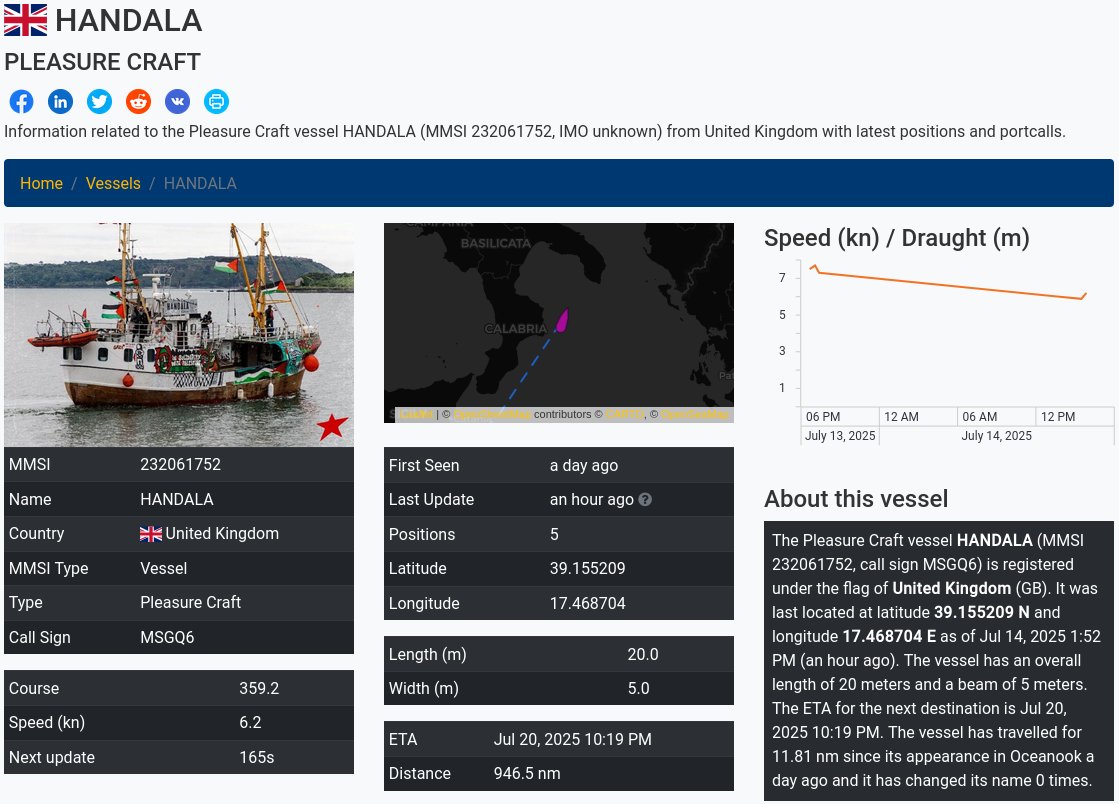The image size is (1119, 804).
Task: Click Positions value 5
Action: 555,534
